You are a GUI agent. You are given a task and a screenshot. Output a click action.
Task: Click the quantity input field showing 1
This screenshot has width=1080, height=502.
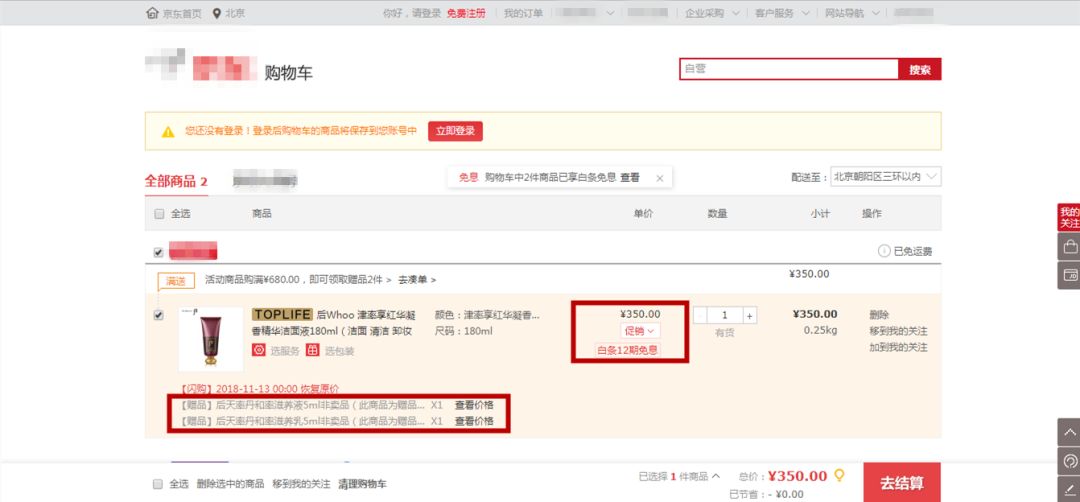(x=725, y=315)
